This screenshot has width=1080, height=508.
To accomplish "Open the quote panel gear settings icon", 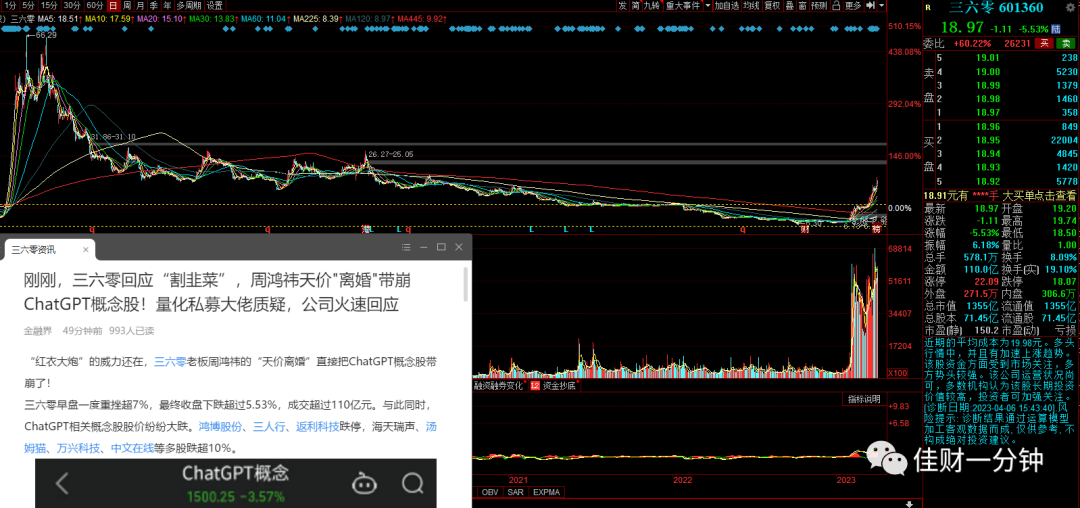I will point(1072,6).
